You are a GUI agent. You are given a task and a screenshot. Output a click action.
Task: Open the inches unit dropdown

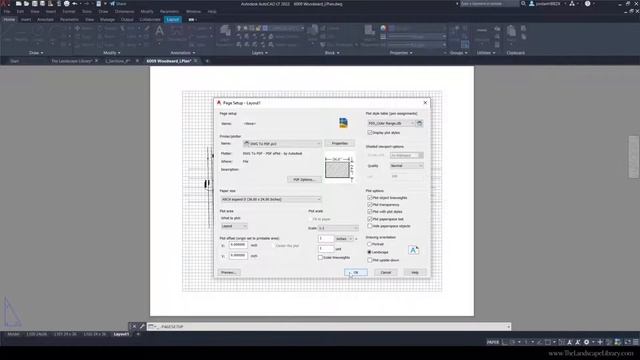click(x=344, y=239)
